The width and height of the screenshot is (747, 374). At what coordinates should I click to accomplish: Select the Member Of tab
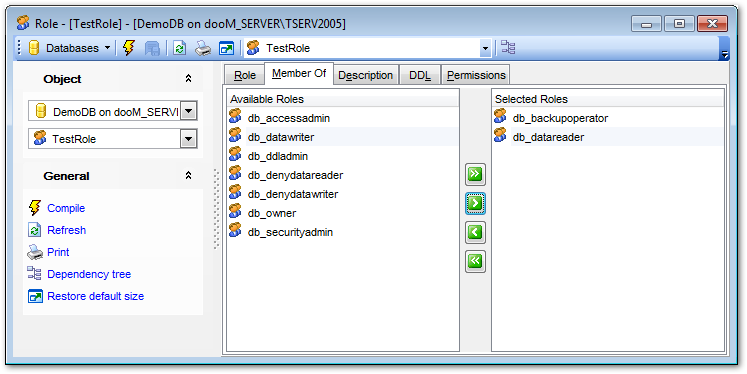pyautogui.click(x=299, y=73)
